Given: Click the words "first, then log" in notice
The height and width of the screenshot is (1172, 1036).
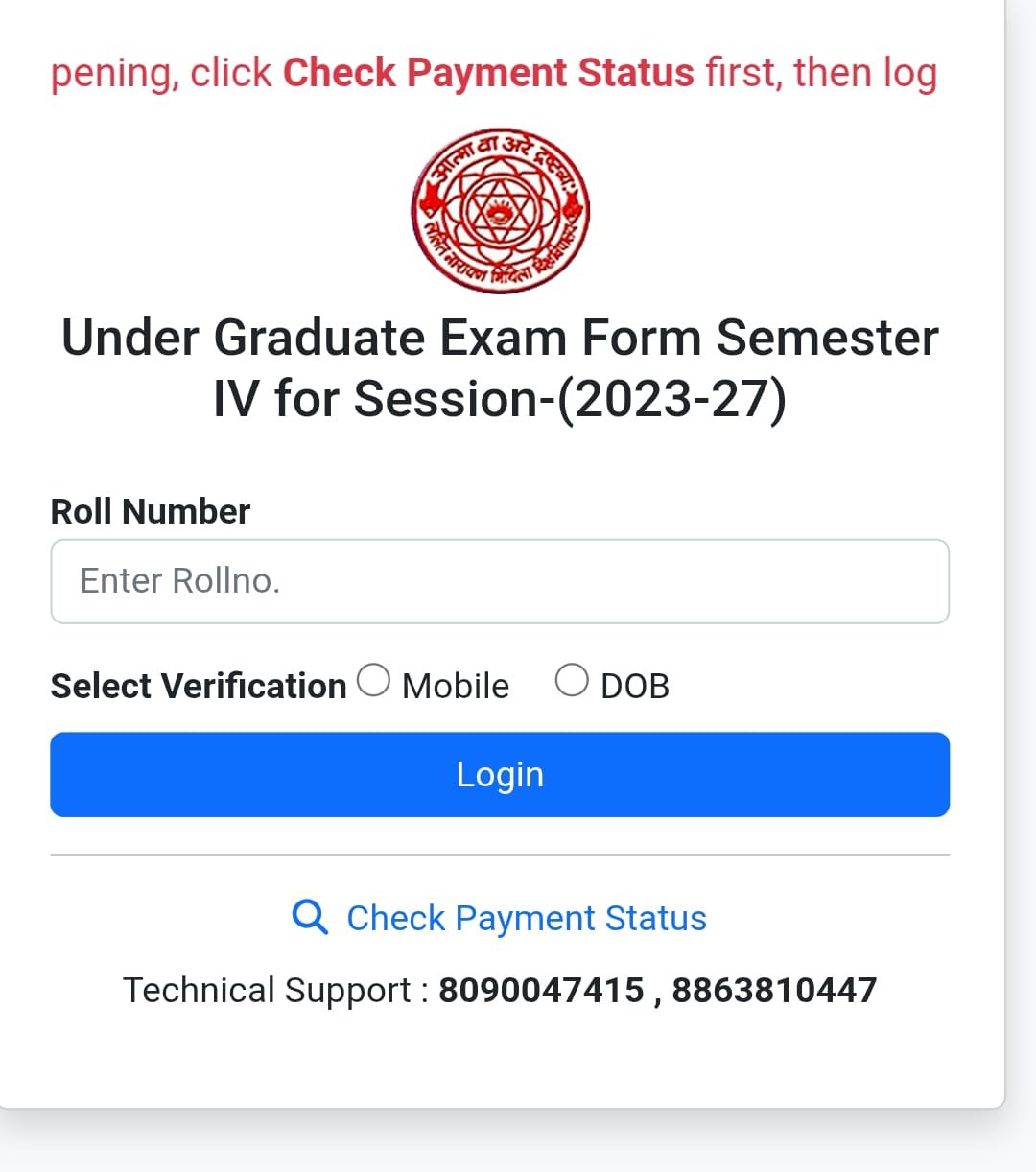Looking at the screenshot, I should [821, 73].
